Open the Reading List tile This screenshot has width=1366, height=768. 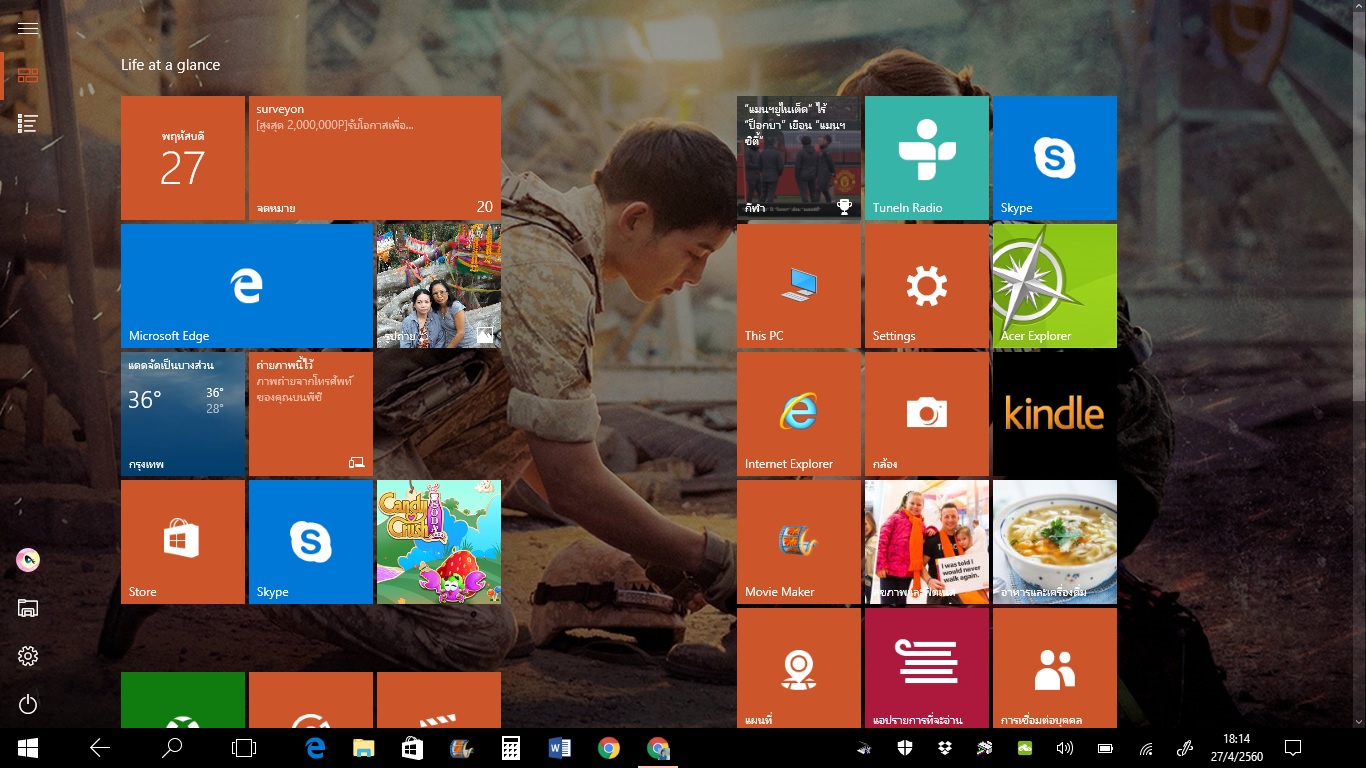927,668
